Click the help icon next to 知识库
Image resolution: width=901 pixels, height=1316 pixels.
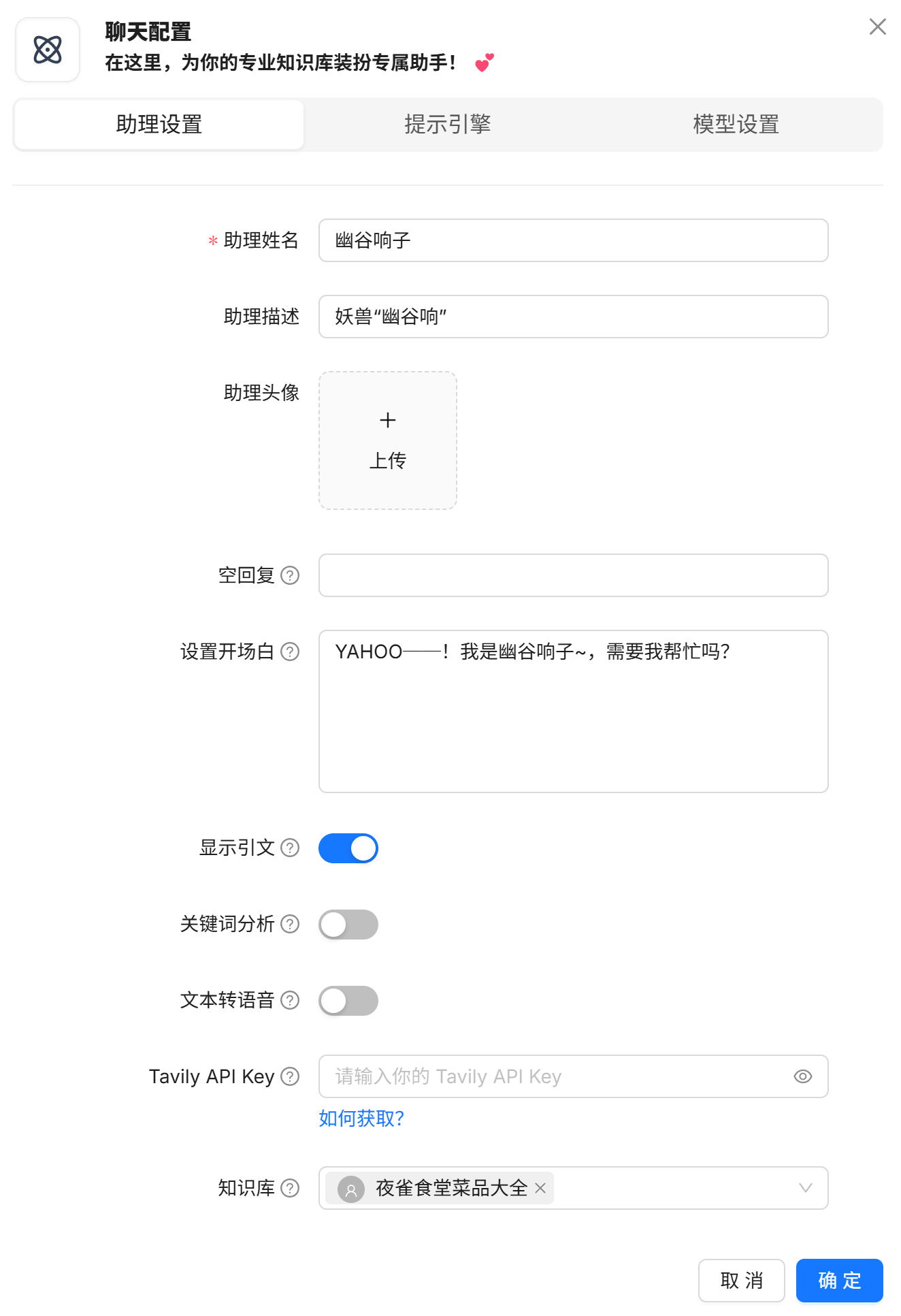290,1188
